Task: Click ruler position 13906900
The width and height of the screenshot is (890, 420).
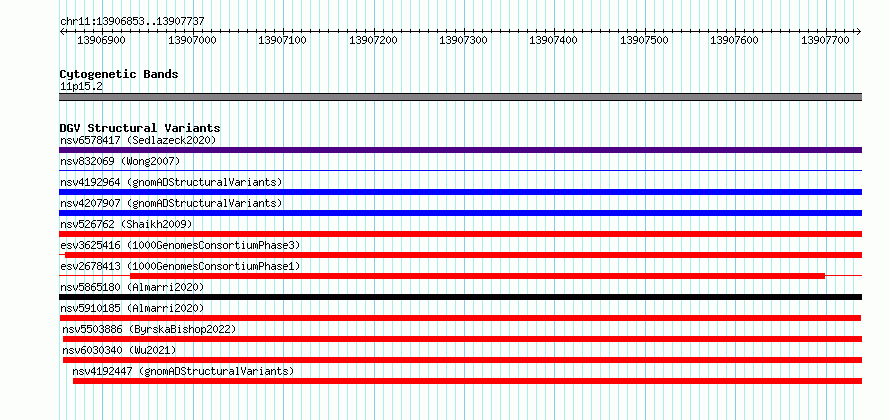Action: (102, 40)
